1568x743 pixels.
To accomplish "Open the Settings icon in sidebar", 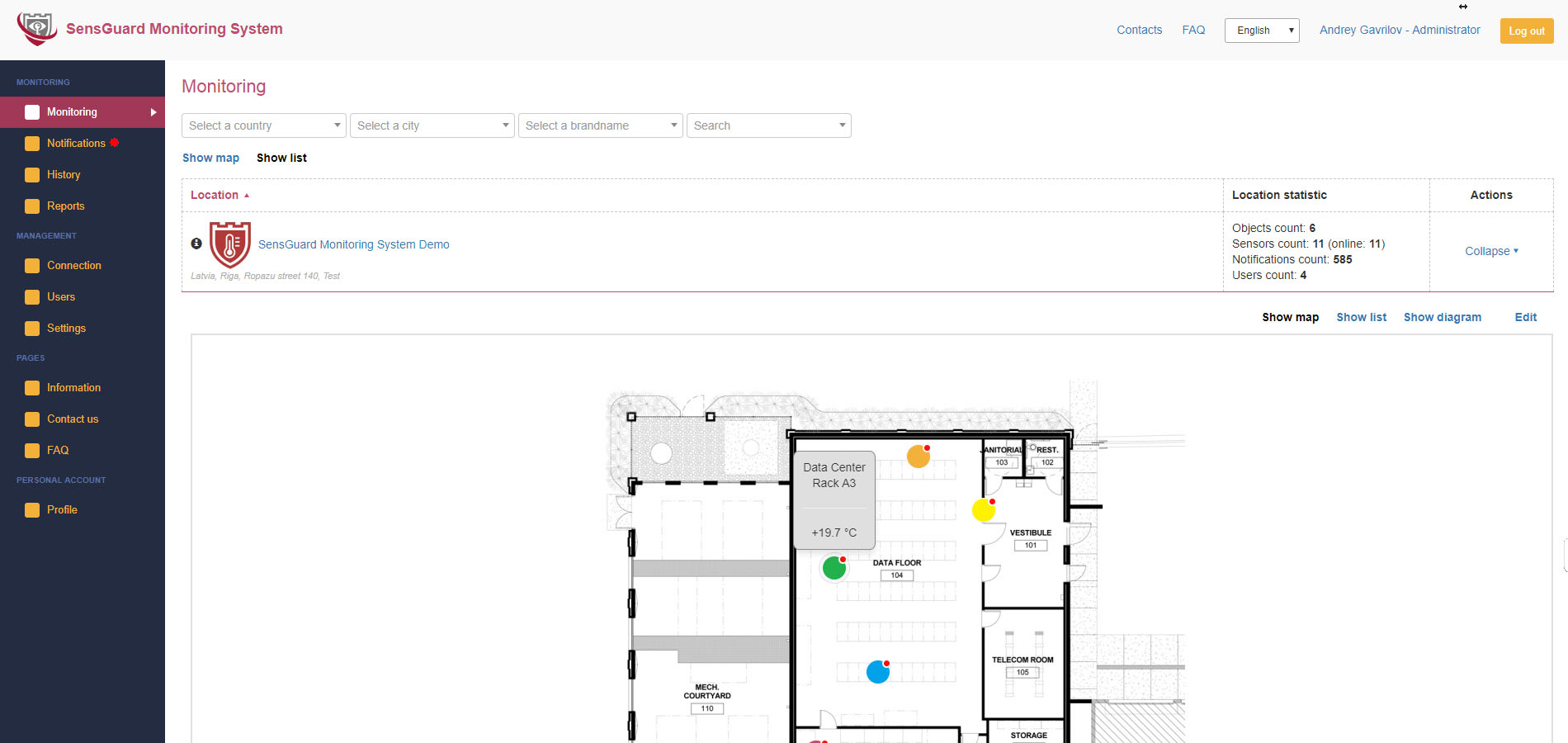I will pyautogui.click(x=31, y=328).
